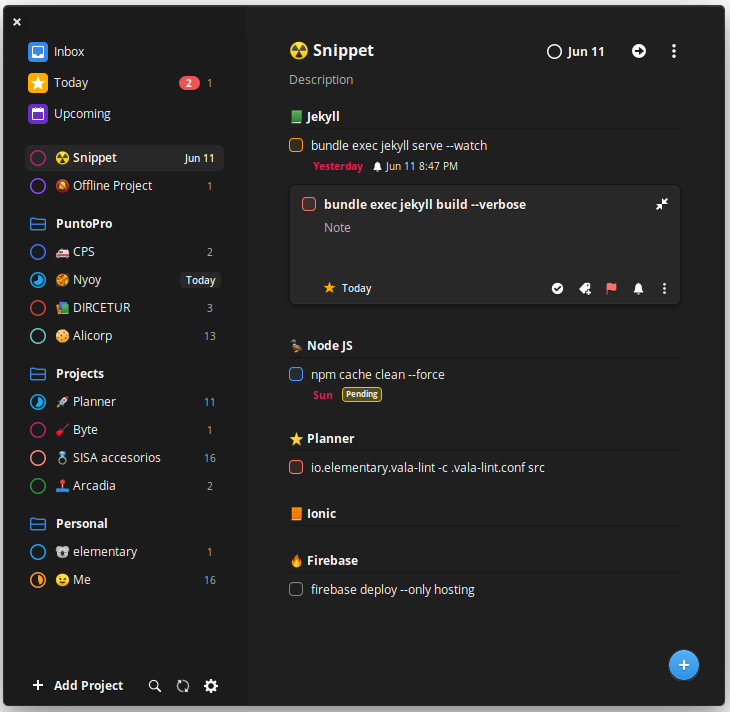Open settings gear icon
Image resolution: width=730 pixels, height=712 pixels.
[211, 686]
